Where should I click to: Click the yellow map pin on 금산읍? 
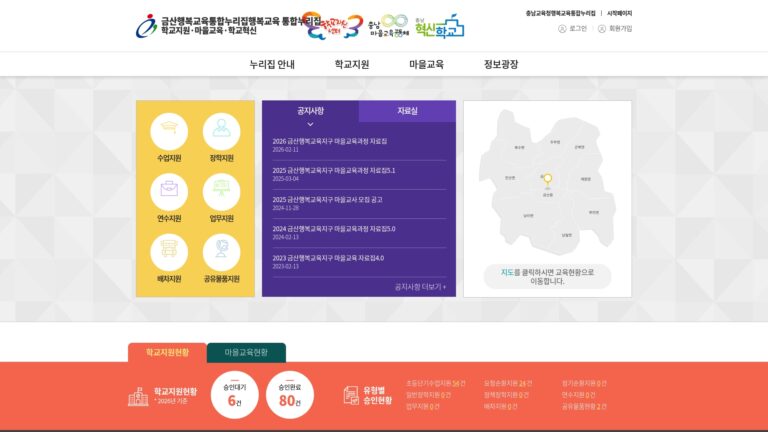tap(548, 179)
